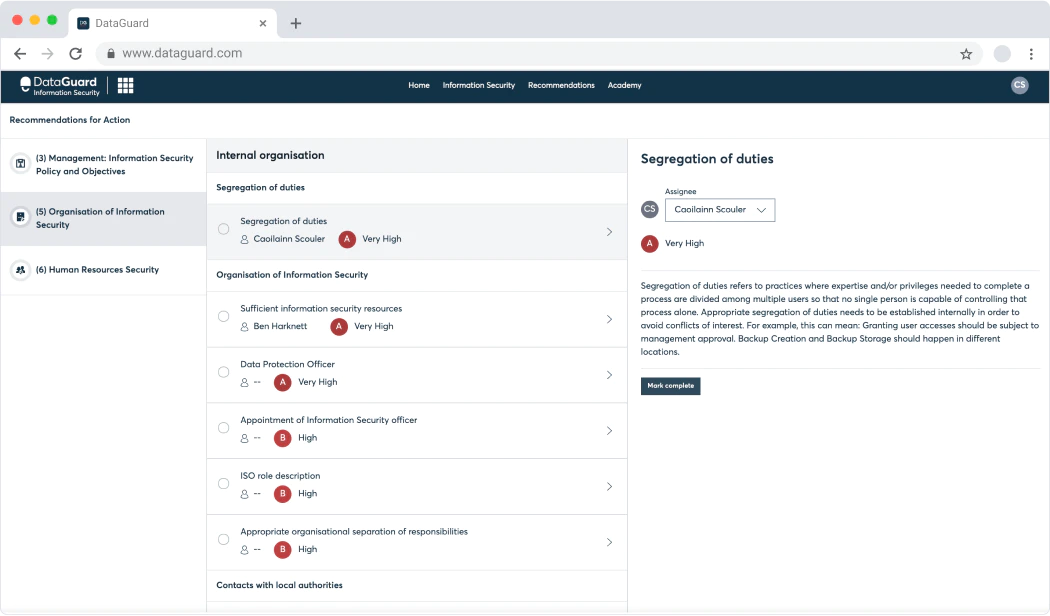Image resolution: width=1050 pixels, height=616 pixels.
Task: Click the B badge on Appointment of Information Security officer
Action: point(283,438)
